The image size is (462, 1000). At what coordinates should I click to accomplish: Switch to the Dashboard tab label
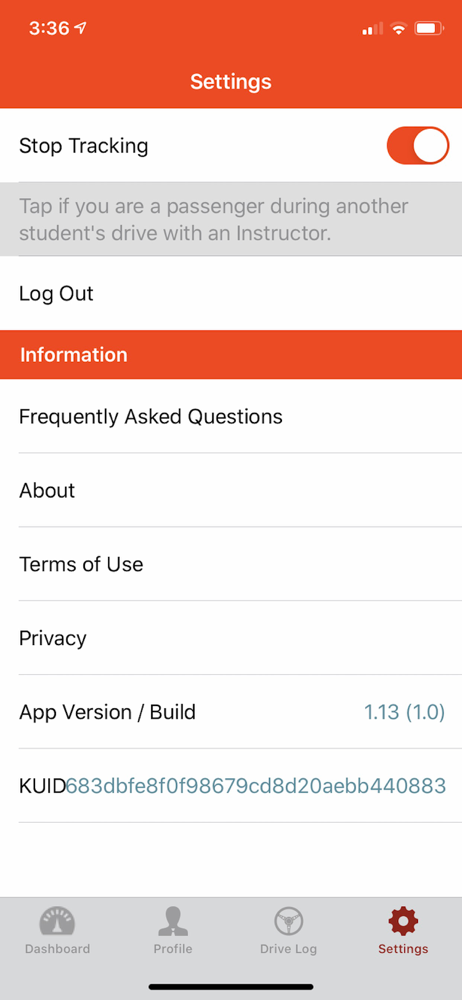[x=57, y=948]
